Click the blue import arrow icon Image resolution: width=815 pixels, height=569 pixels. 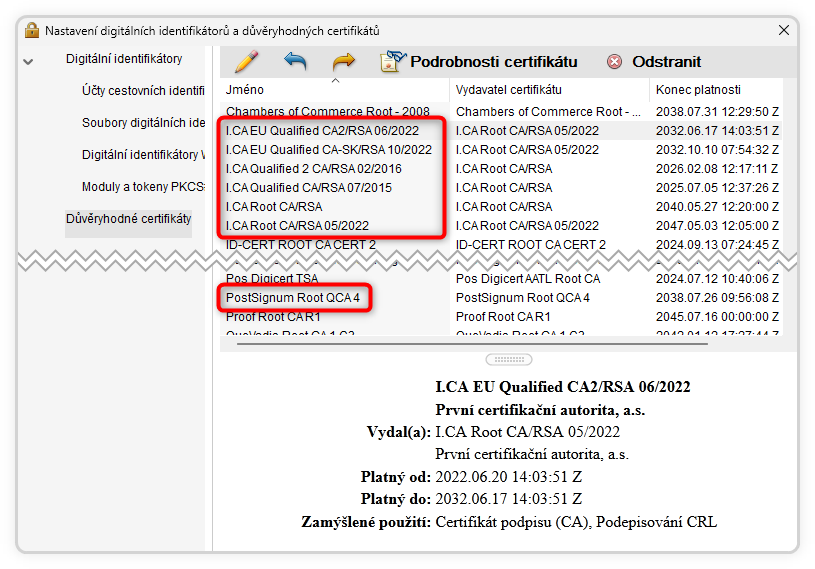tap(295, 61)
